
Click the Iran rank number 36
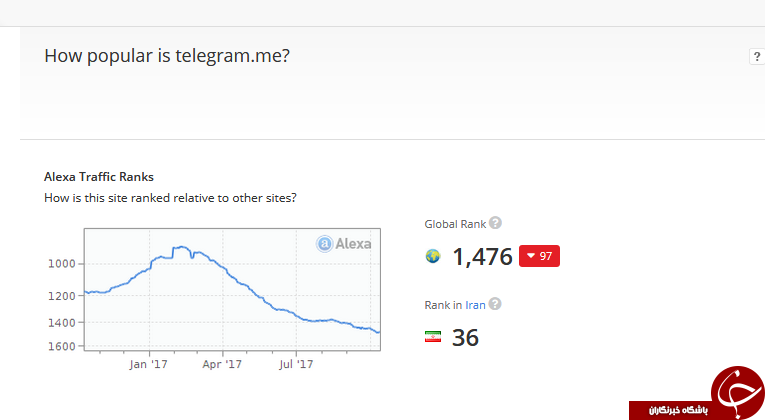click(x=465, y=338)
